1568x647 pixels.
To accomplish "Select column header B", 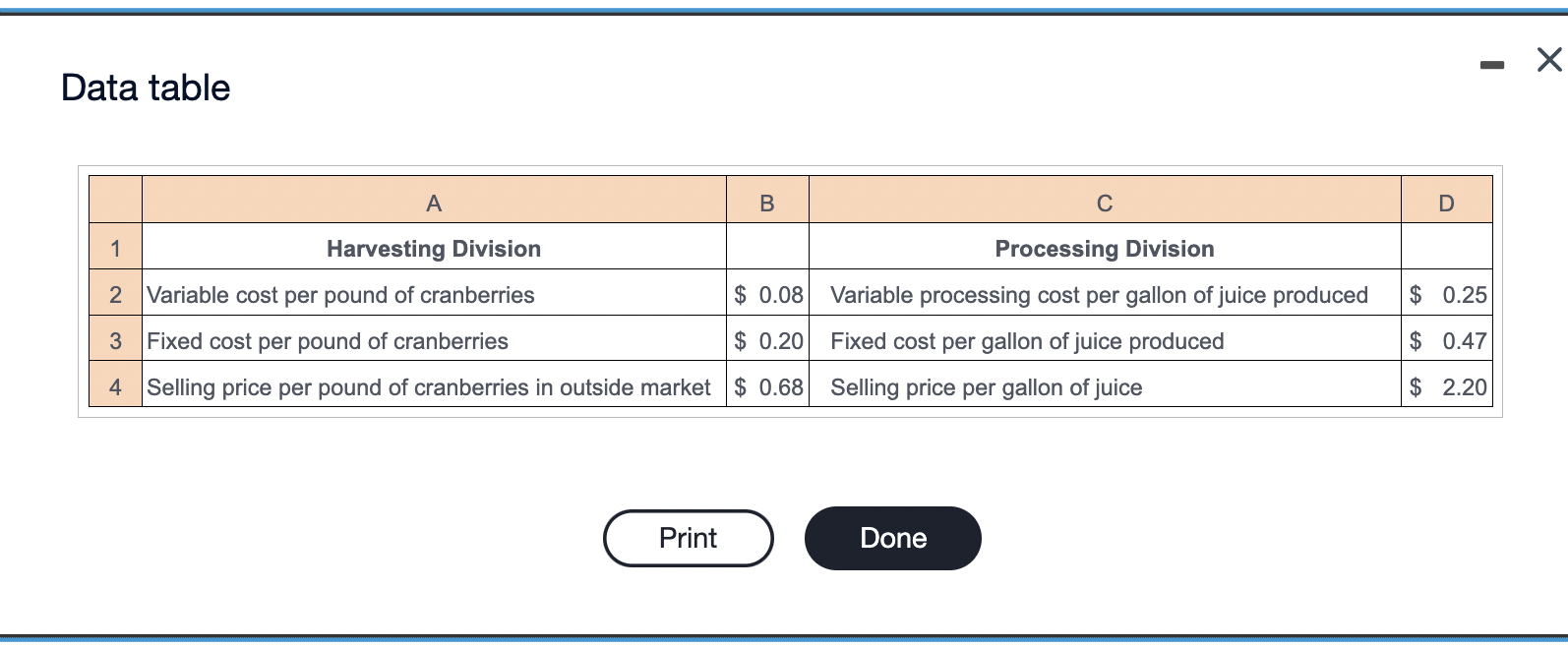I will (766, 203).
